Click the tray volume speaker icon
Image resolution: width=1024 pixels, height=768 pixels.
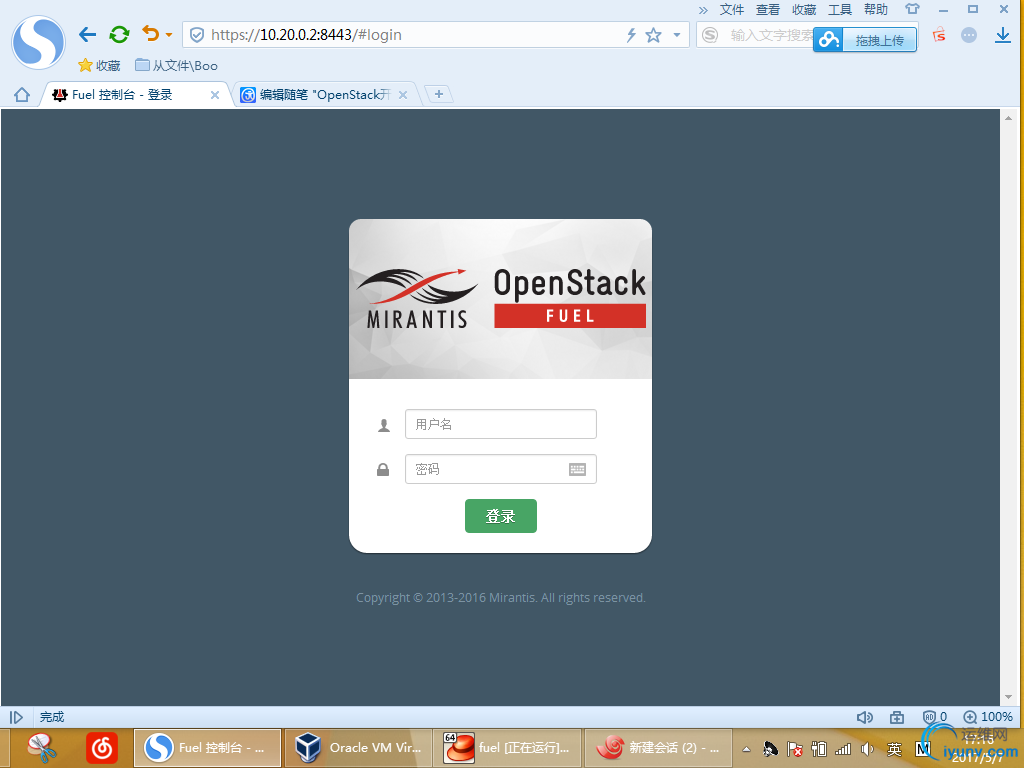[868, 749]
